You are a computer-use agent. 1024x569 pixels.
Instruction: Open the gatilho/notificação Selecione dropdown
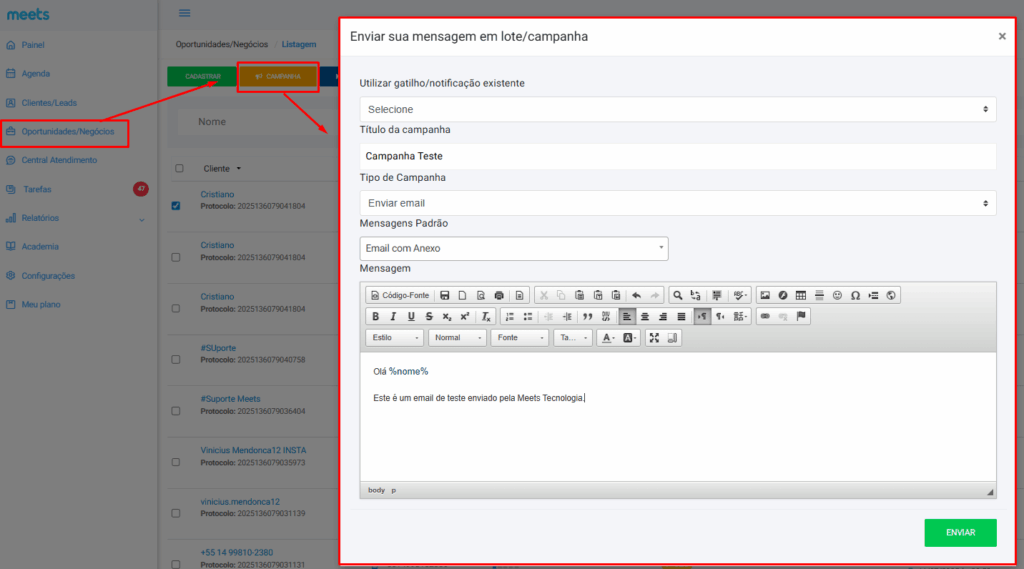pos(677,109)
